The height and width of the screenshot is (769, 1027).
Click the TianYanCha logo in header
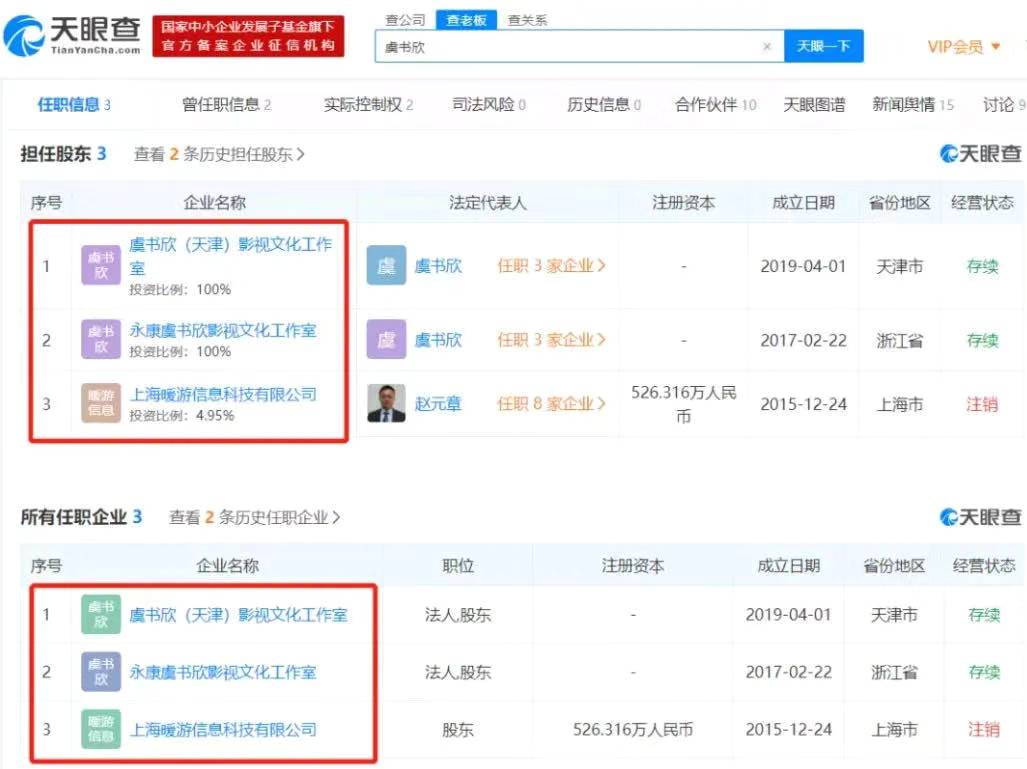[x=72, y=36]
